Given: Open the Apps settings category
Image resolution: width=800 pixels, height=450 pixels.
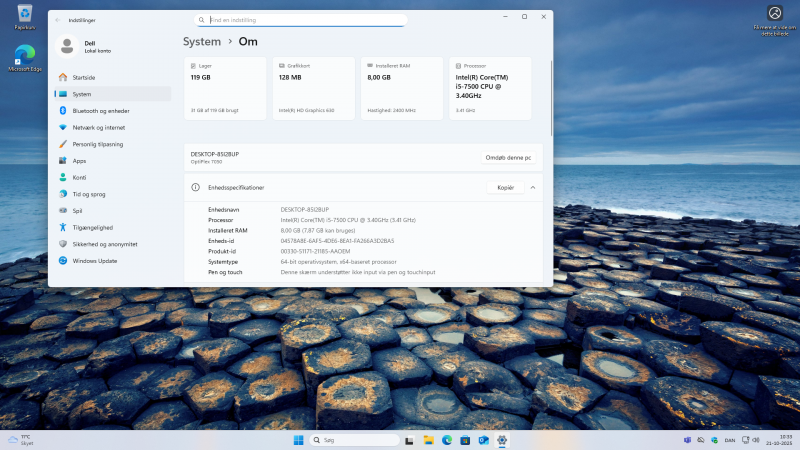Looking at the screenshot, I should point(79,160).
